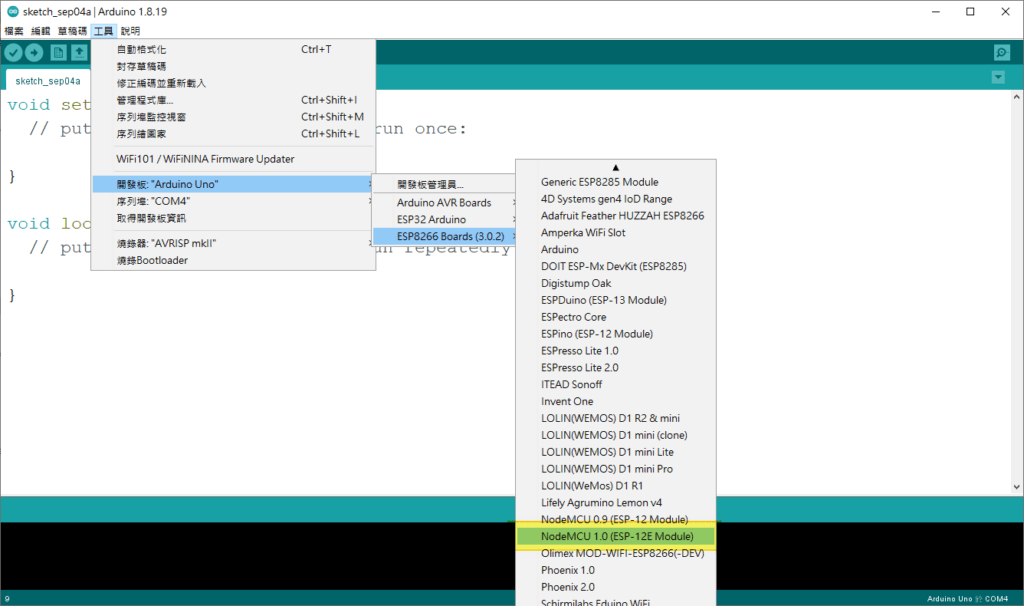The image size is (1024, 606).
Task: Open the Serial Monitor magnifier icon
Action: point(1001,53)
